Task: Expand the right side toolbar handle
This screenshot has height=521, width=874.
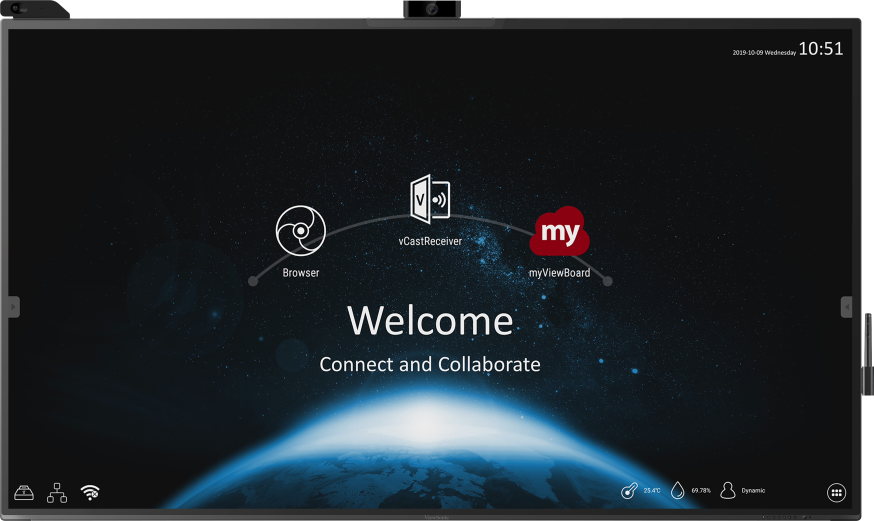Action: click(x=847, y=307)
